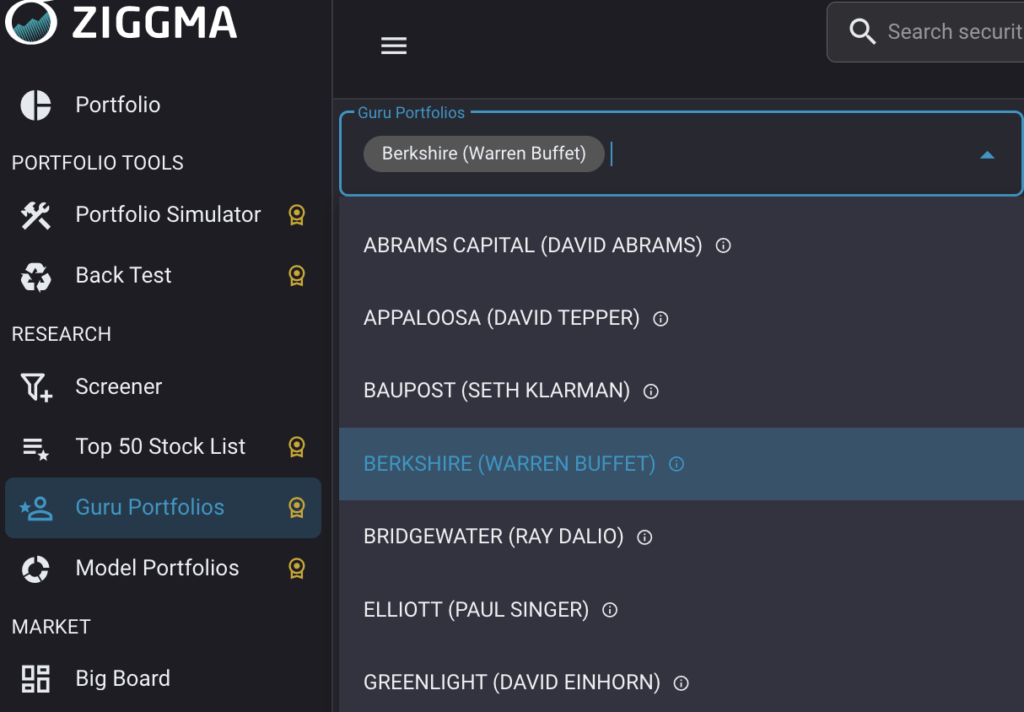Viewport: 1024px width, 712px height.
Task: Click into the Search securities field
Action: coord(950,32)
